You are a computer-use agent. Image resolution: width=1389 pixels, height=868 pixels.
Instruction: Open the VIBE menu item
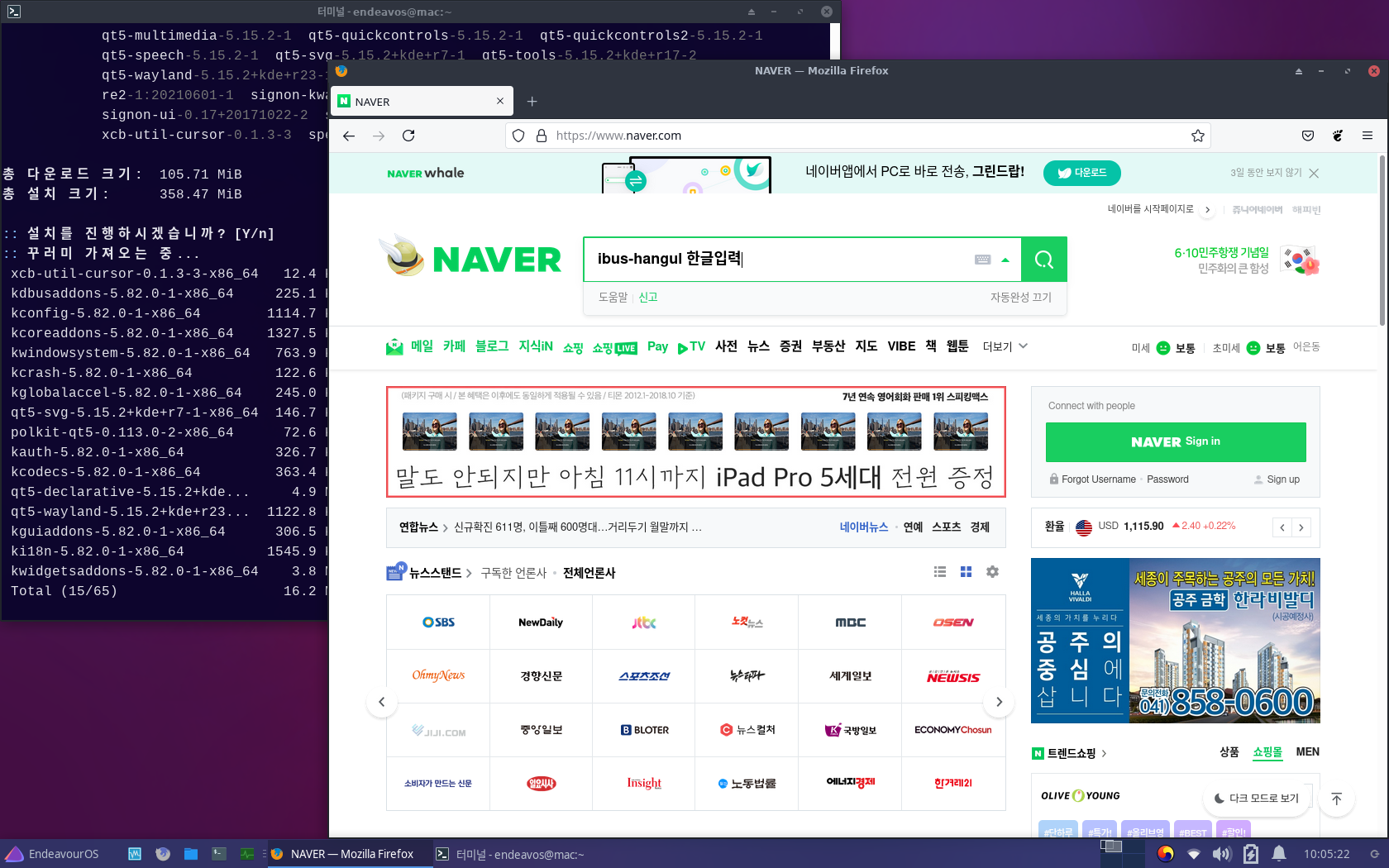tap(901, 346)
